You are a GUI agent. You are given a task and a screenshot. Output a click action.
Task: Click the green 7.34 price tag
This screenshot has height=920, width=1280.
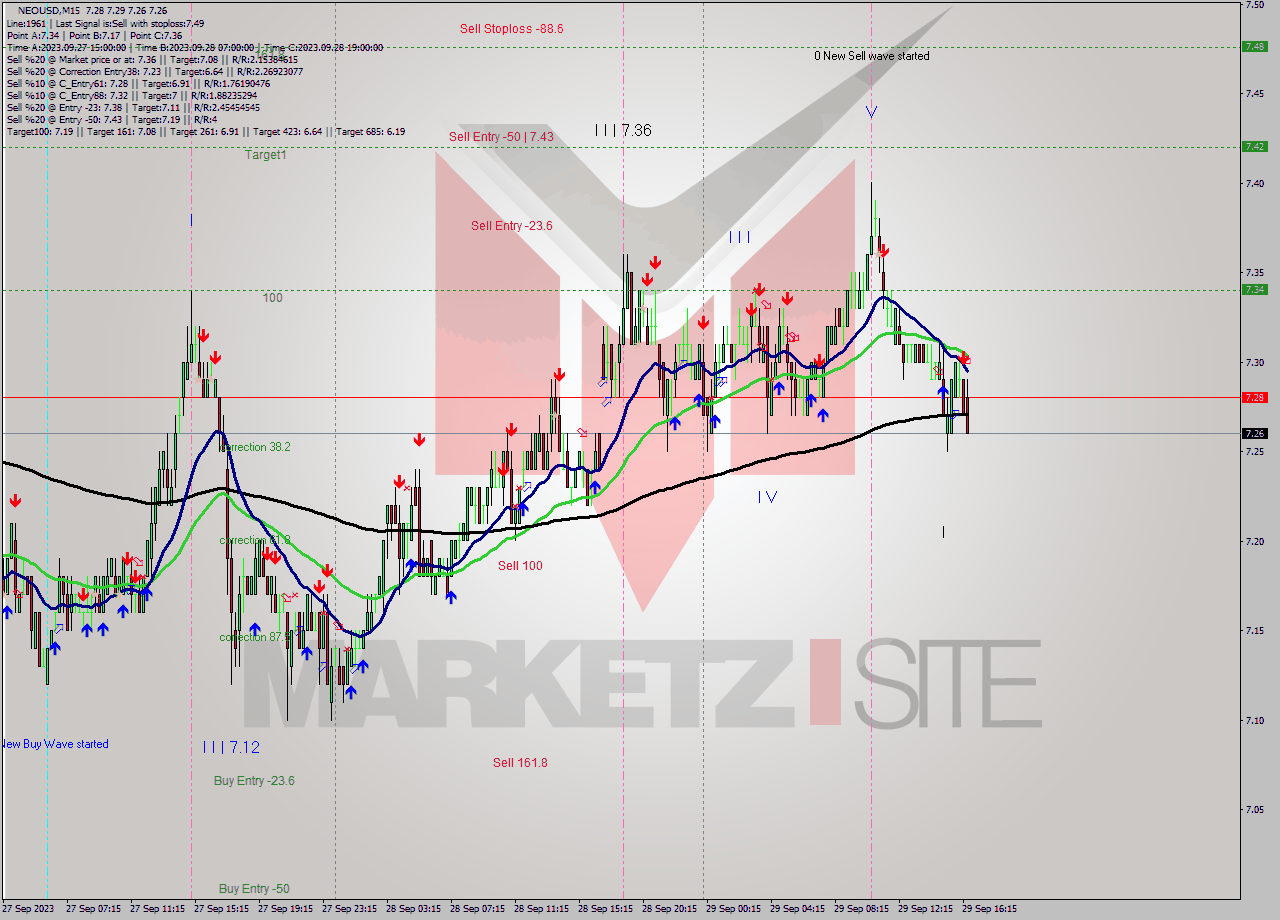(1254, 289)
